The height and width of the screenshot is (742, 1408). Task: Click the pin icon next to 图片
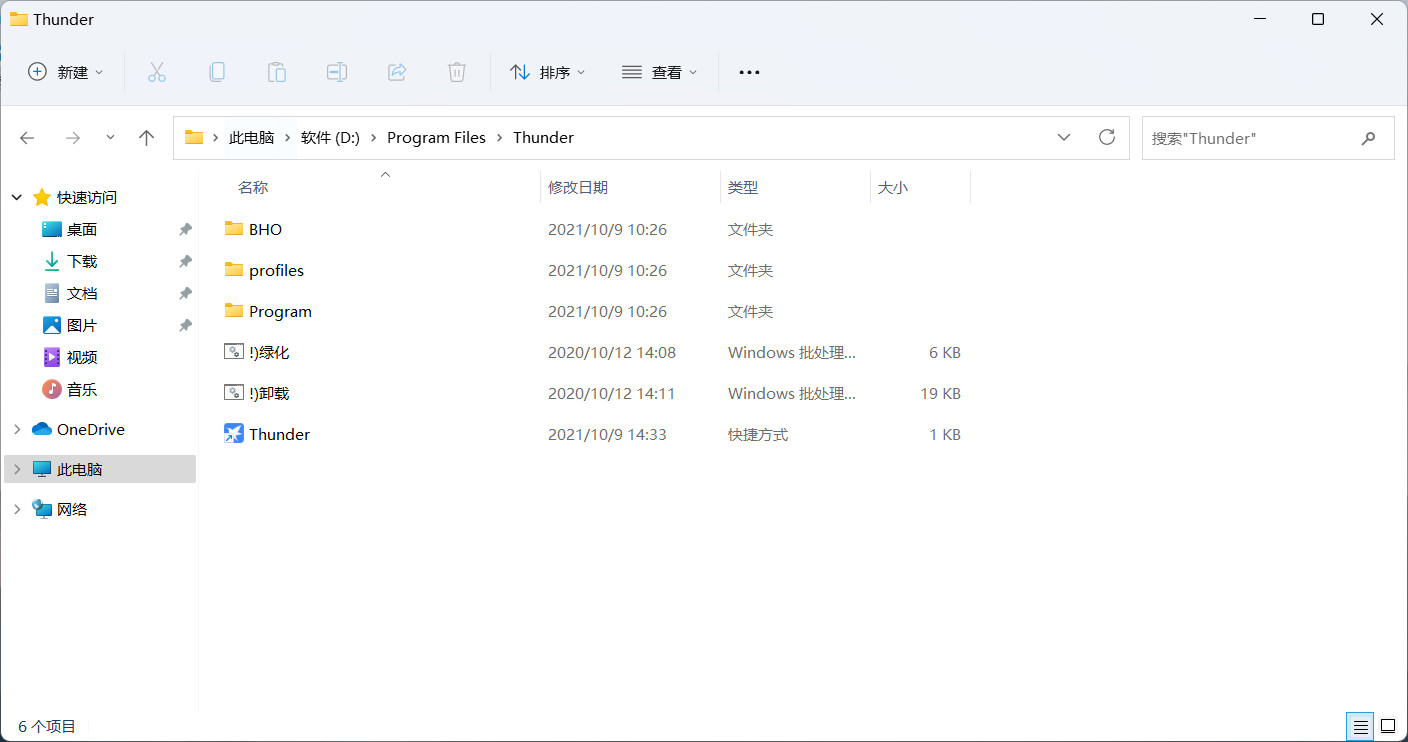coord(185,325)
